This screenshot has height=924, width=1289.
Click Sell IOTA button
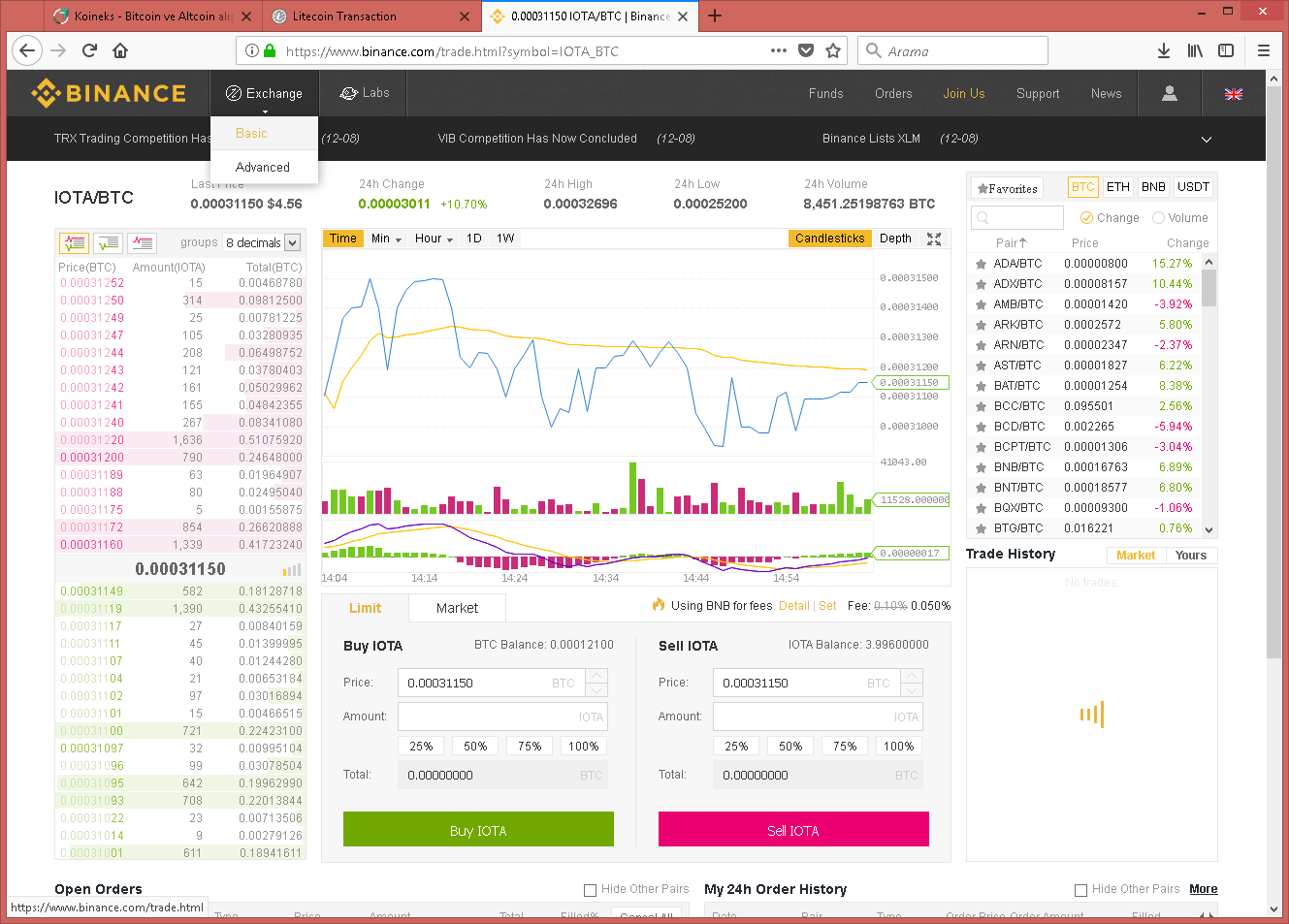coord(793,829)
